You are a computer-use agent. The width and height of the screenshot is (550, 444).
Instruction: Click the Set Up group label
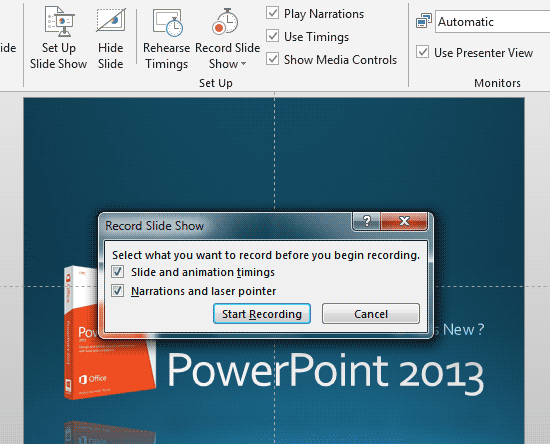pyautogui.click(x=216, y=83)
